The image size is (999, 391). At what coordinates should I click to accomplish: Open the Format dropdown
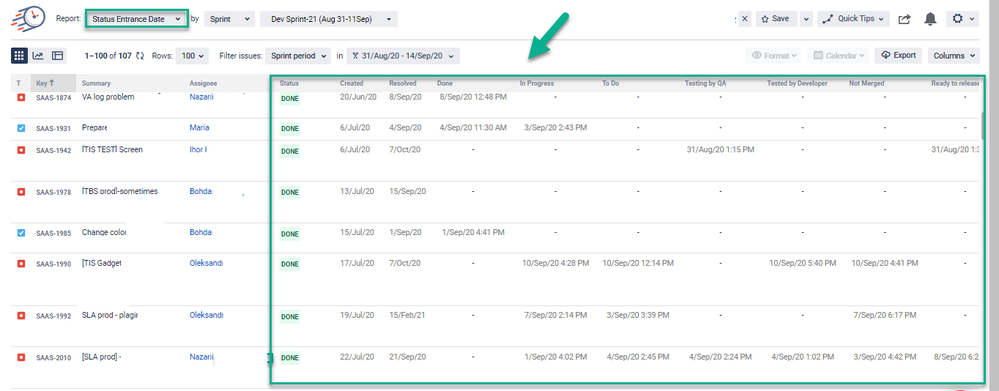[774, 56]
